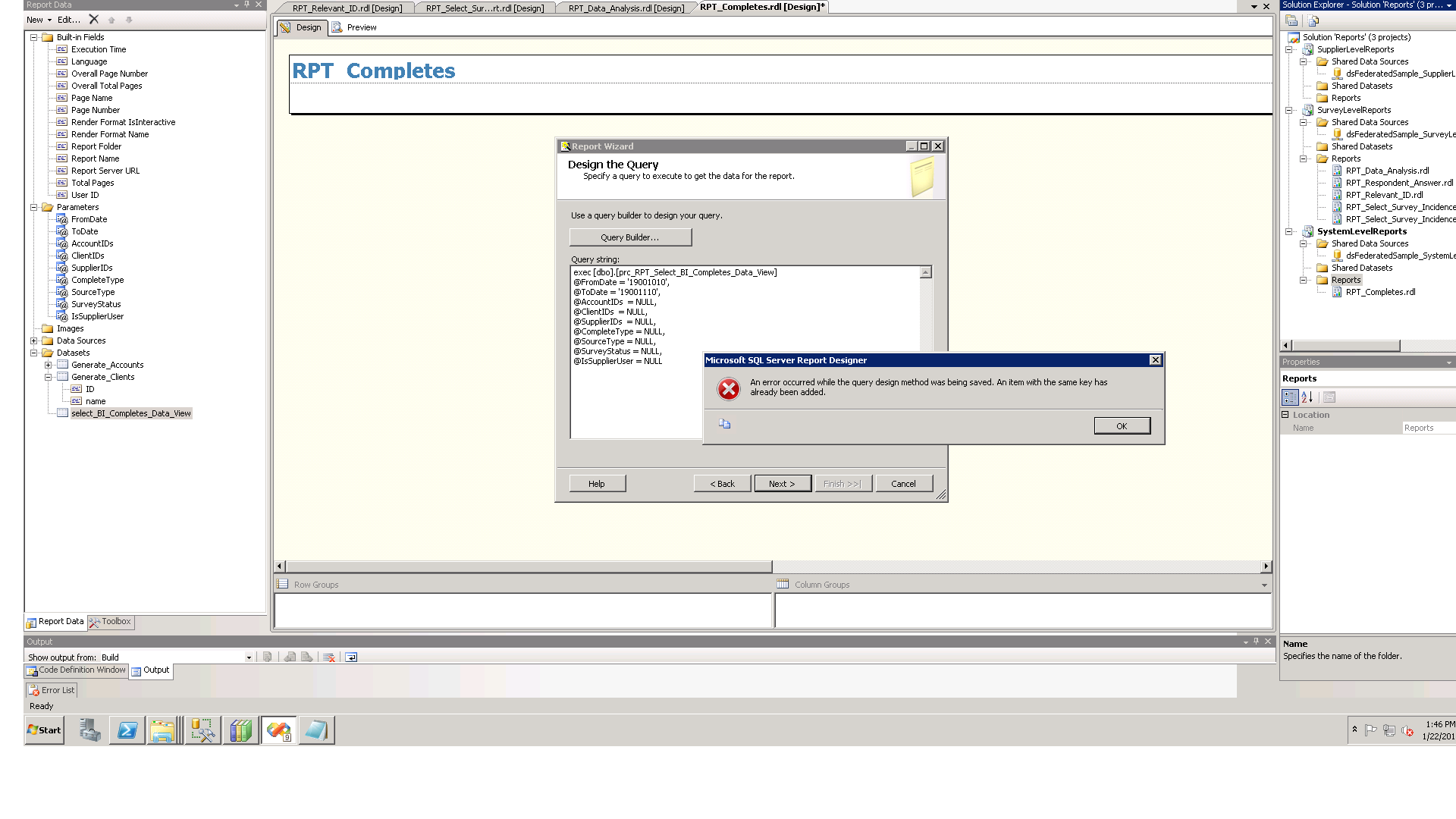Switch to RPT_Data_Analysis.rdl design tab

click(626, 8)
